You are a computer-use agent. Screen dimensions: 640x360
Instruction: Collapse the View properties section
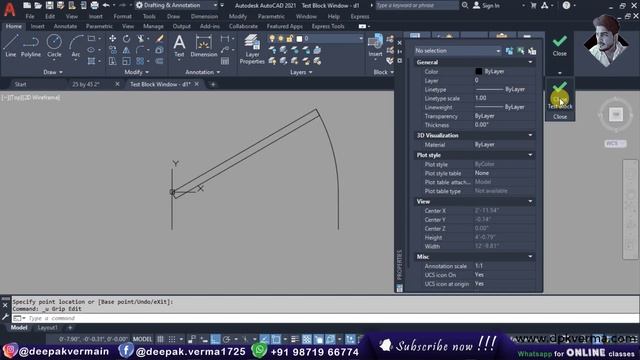pos(530,201)
